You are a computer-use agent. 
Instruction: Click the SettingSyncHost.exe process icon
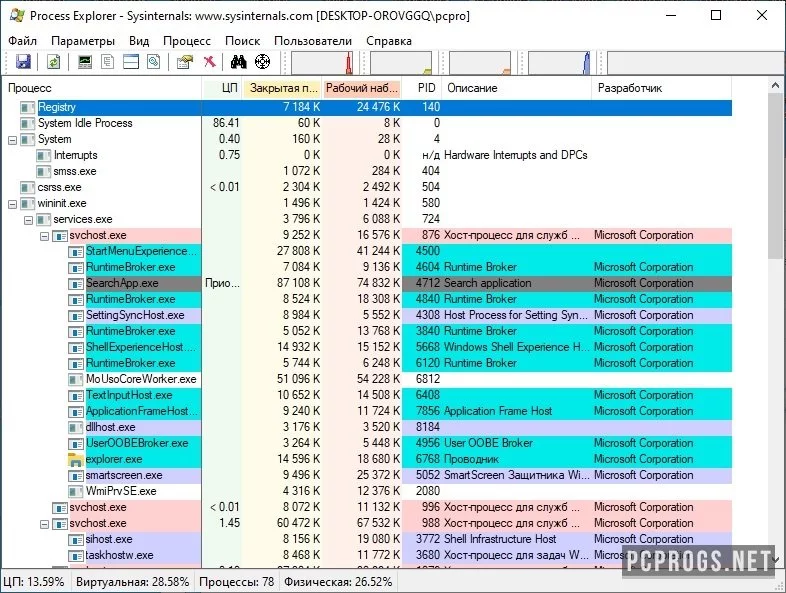tap(76, 315)
